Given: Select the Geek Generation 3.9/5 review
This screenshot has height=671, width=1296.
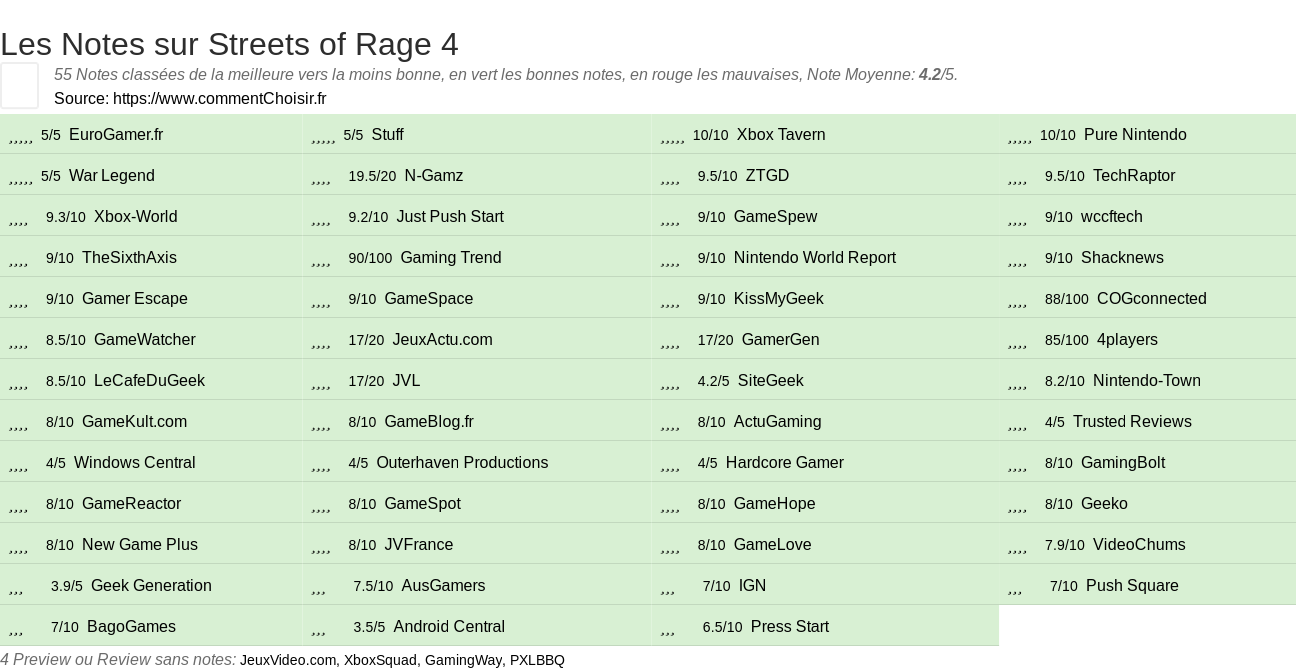Looking at the screenshot, I should coord(150,585).
